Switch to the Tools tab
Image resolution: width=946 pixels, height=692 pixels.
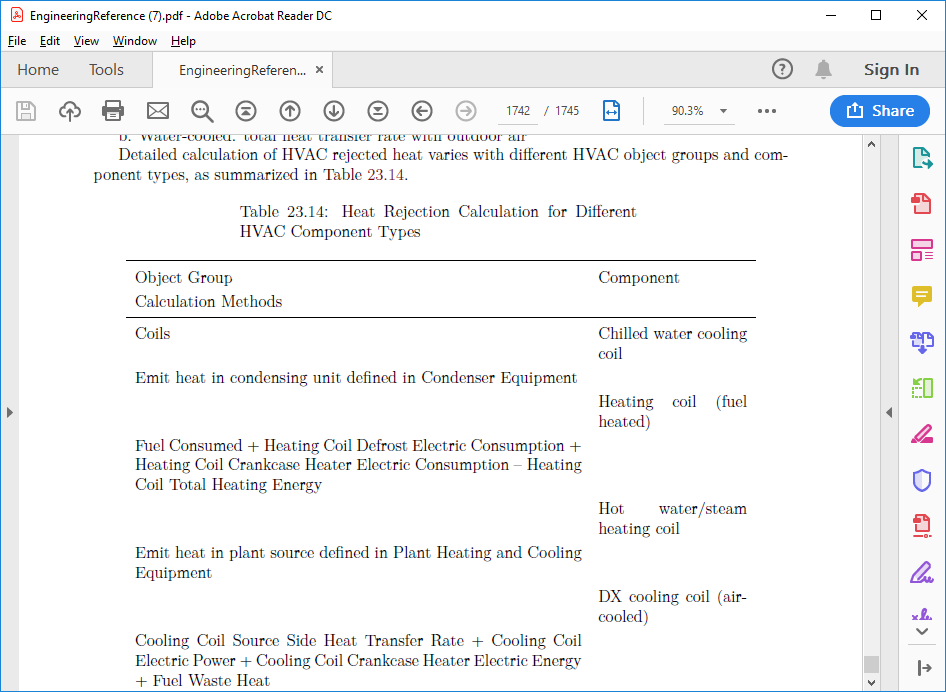(x=106, y=70)
